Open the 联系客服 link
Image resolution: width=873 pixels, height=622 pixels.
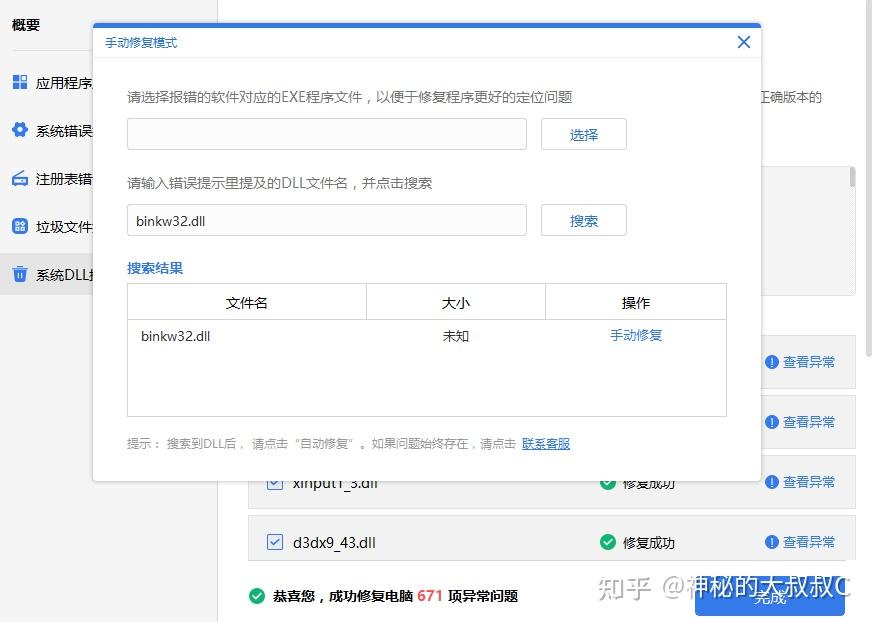(x=546, y=443)
